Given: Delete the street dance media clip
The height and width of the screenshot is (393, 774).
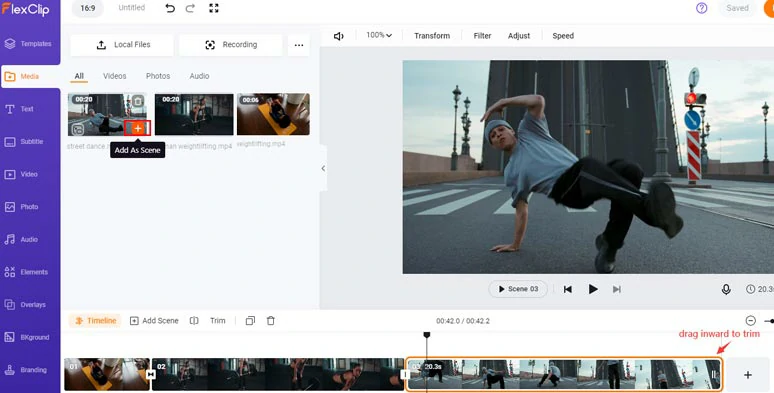Looking at the screenshot, I should tap(138, 101).
